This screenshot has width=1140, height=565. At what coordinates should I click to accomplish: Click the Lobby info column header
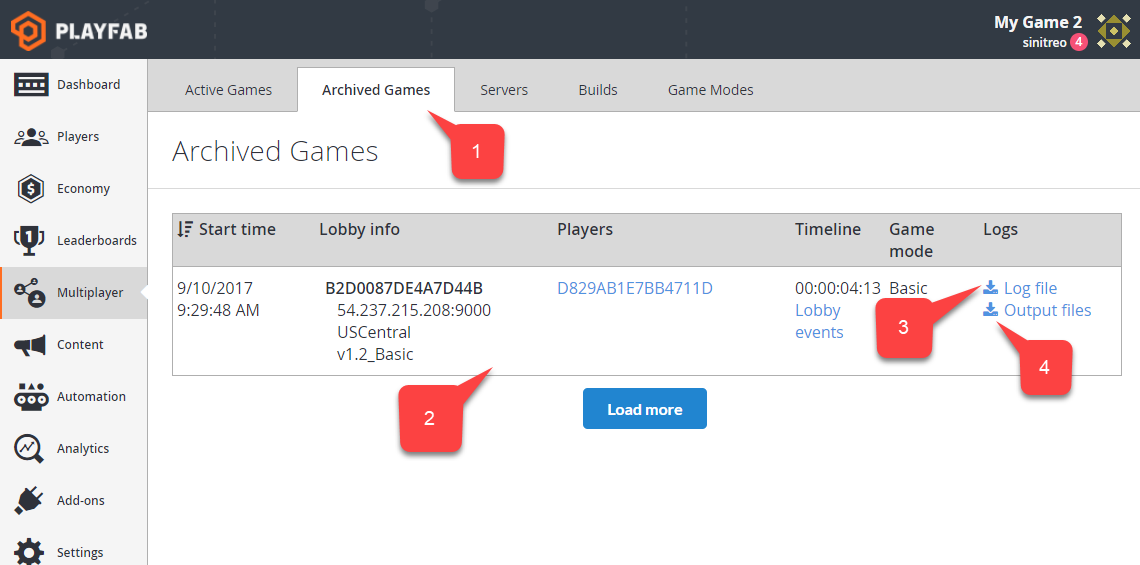(x=359, y=230)
